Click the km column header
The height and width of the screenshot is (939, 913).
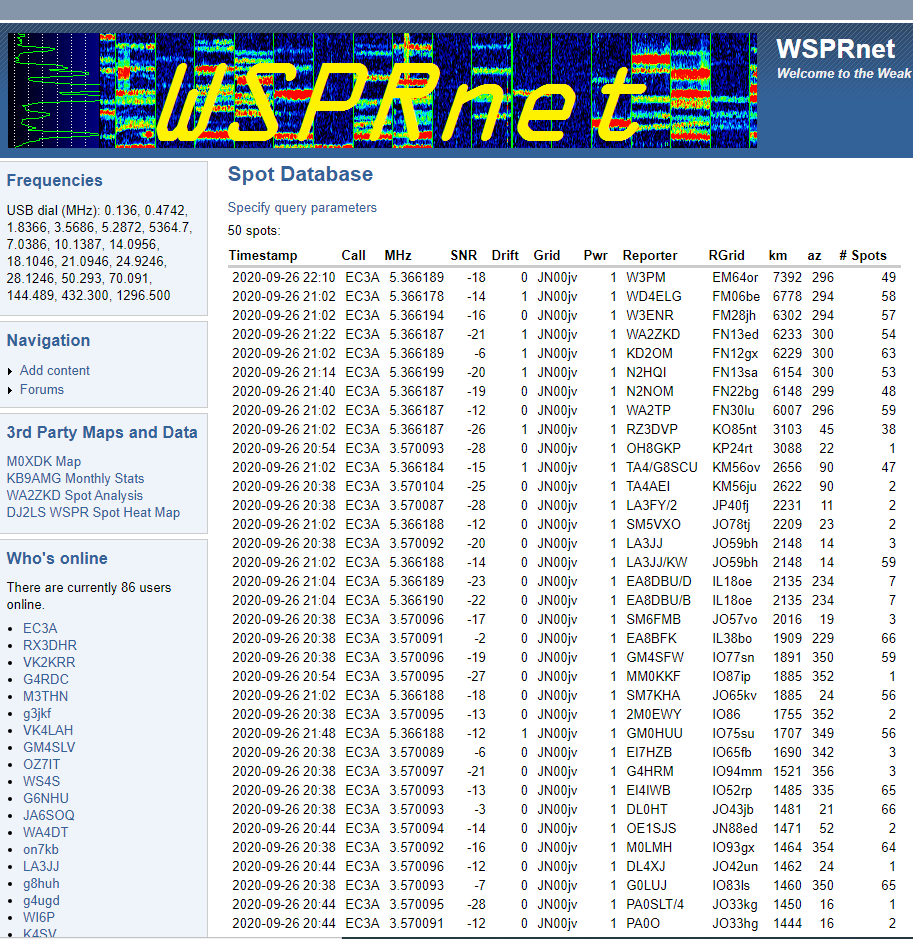pyautogui.click(x=778, y=255)
